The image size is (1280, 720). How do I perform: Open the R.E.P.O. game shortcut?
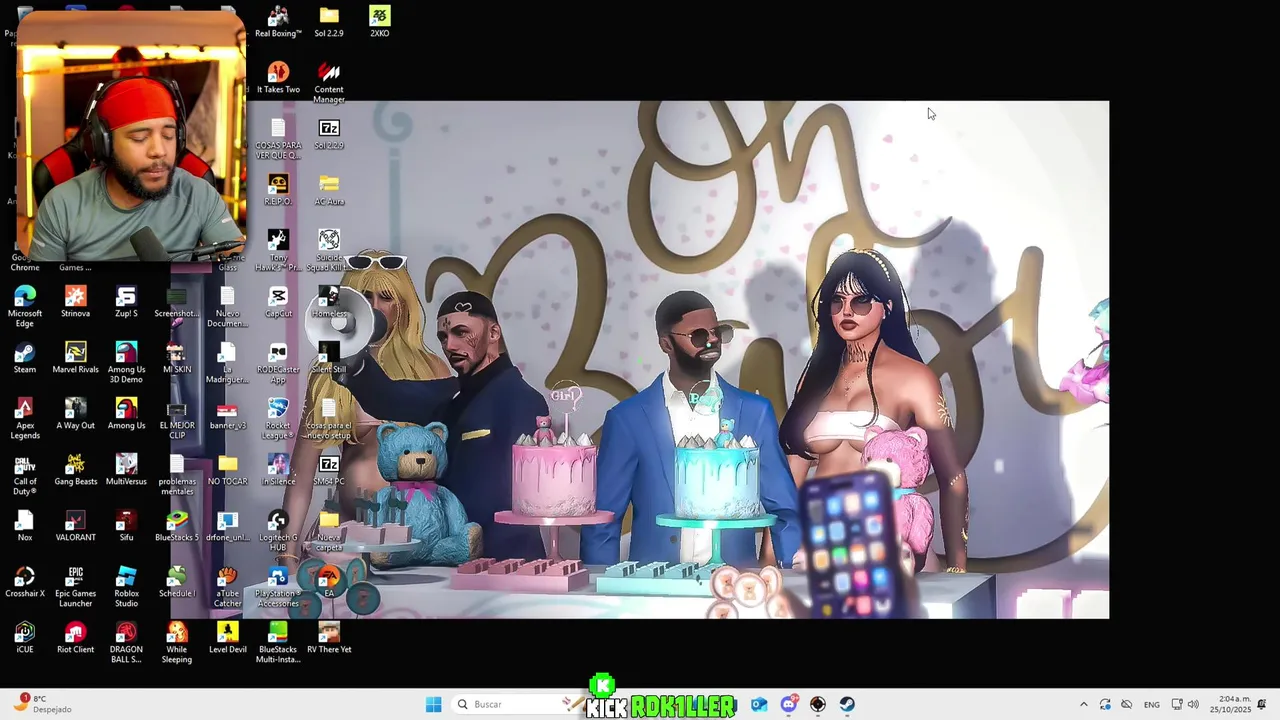coord(278,190)
